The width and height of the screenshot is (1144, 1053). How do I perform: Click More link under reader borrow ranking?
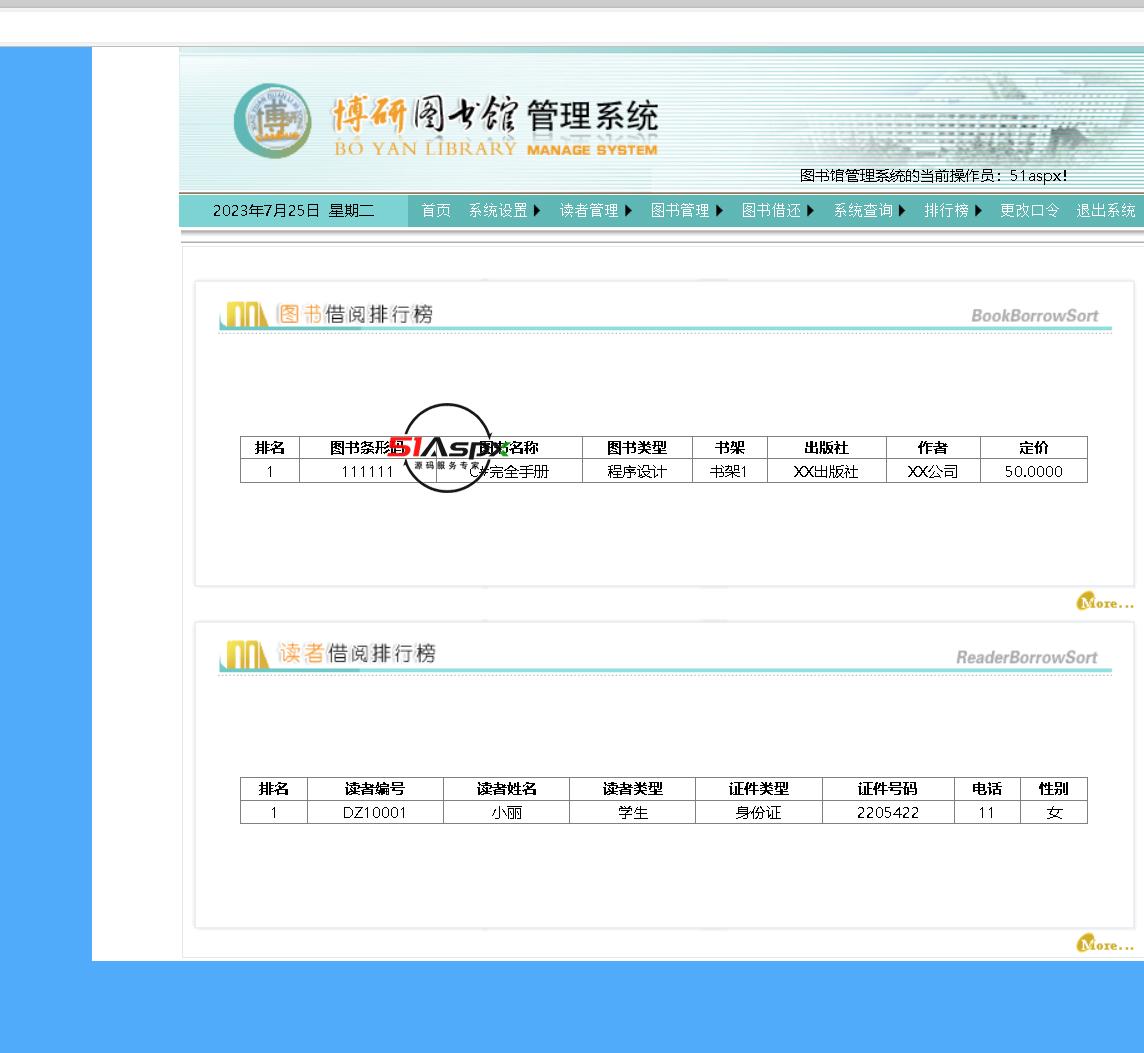[x=1105, y=944]
